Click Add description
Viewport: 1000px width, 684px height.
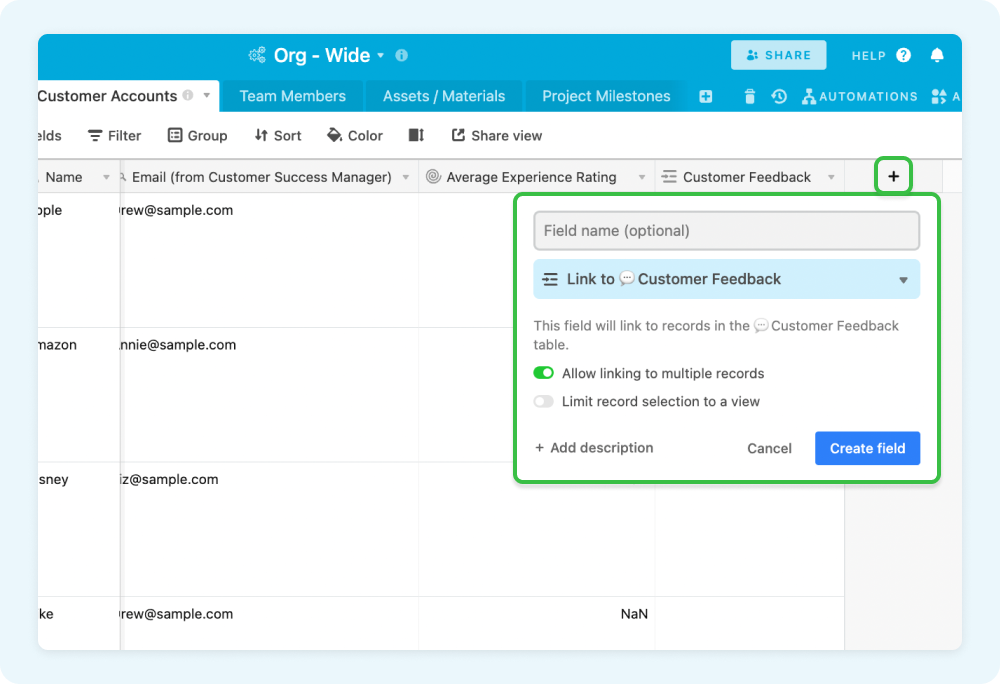[593, 448]
